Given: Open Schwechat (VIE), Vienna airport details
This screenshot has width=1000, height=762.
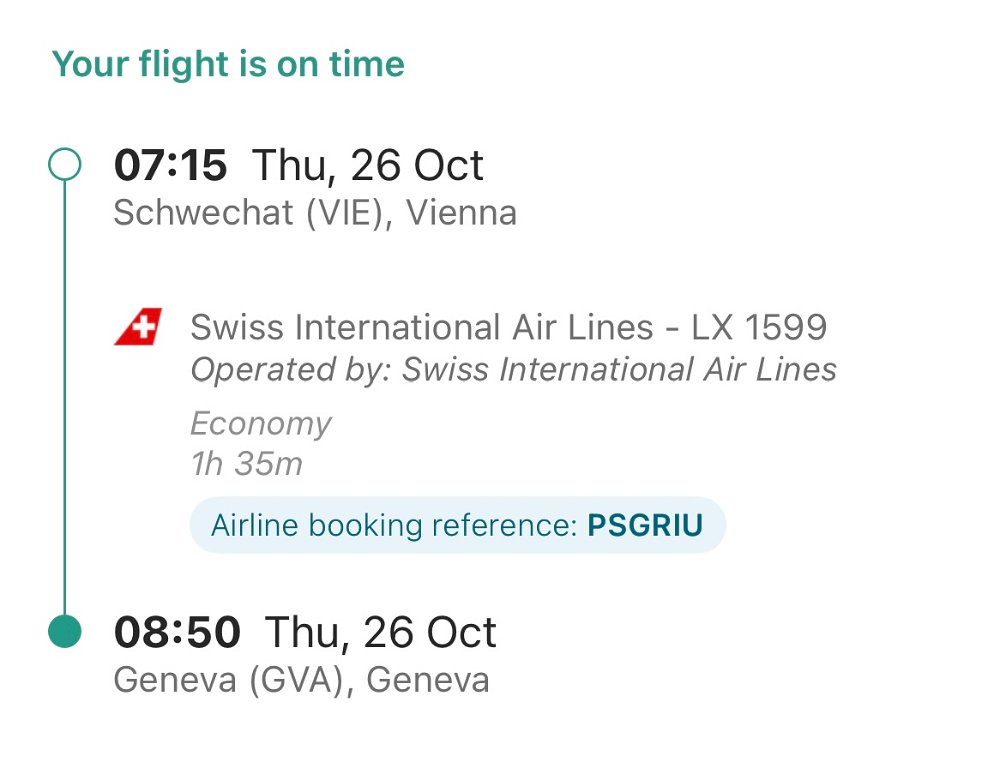Looking at the screenshot, I should click(315, 213).
